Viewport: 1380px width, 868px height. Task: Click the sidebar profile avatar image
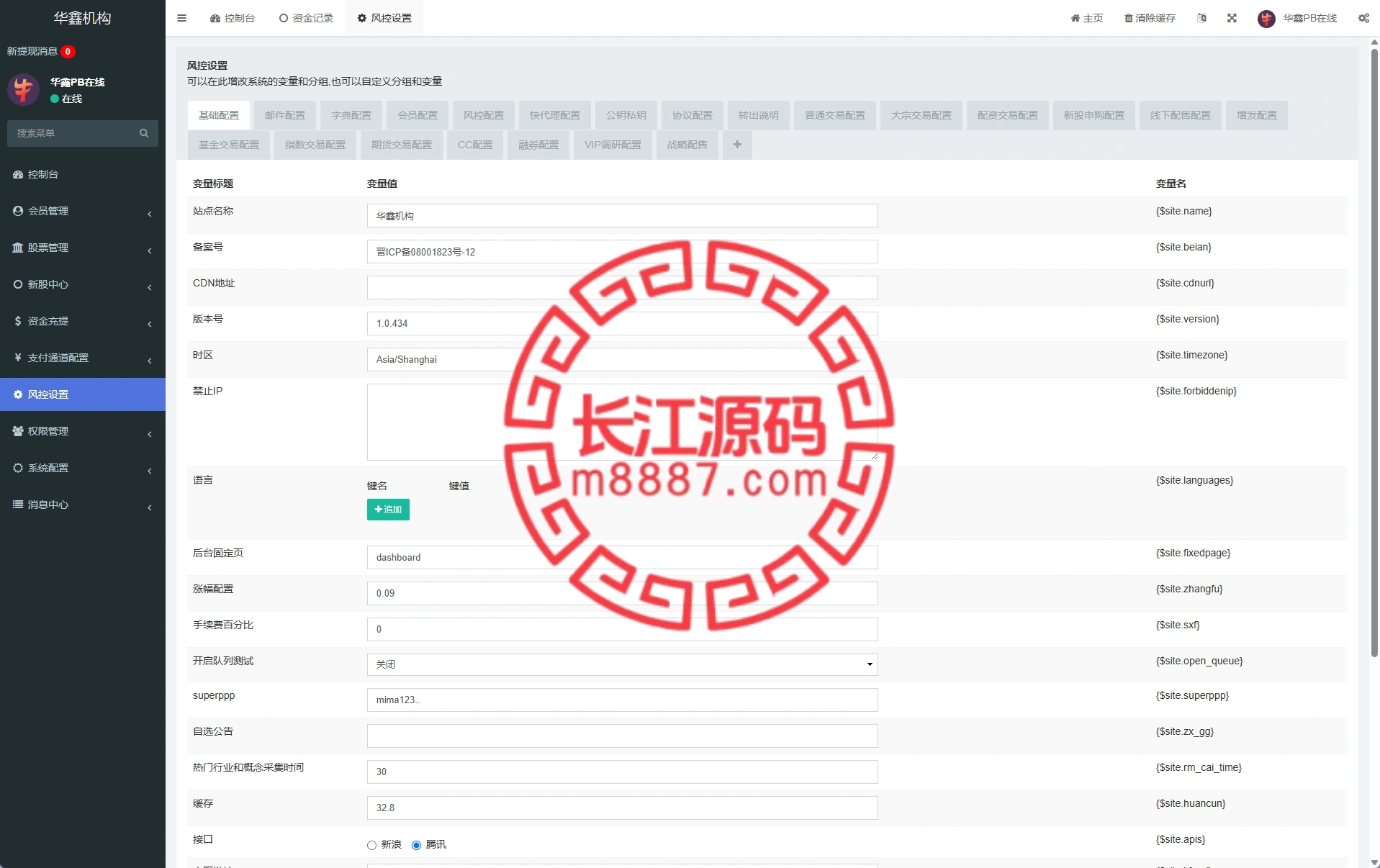23,89
